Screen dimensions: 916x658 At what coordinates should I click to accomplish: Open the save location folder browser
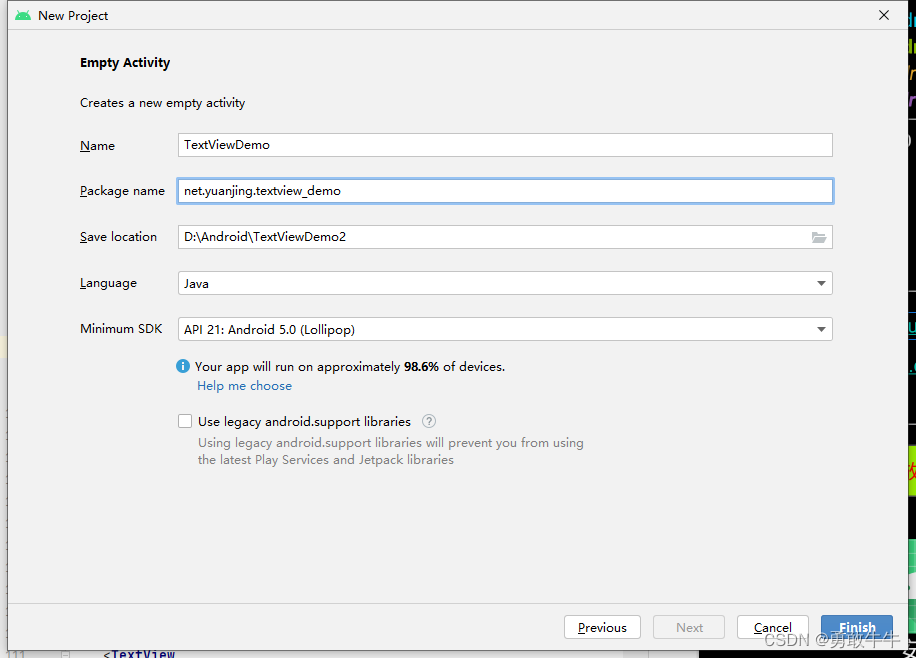tap(819, 237)
